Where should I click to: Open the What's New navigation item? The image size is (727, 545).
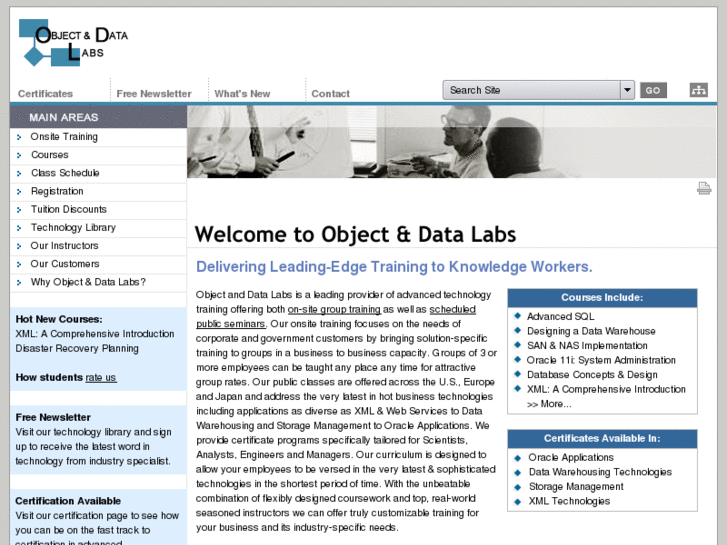[242, 94]
